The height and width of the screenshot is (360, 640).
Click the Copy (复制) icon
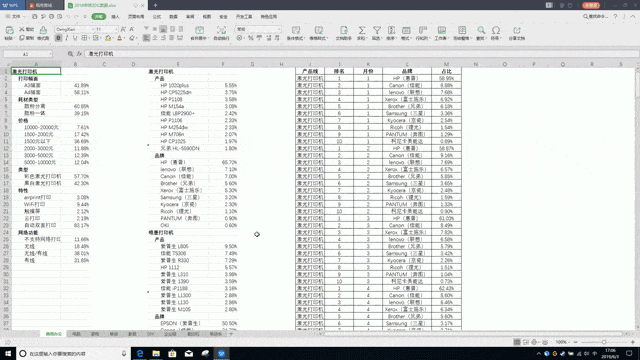point(22,38)
